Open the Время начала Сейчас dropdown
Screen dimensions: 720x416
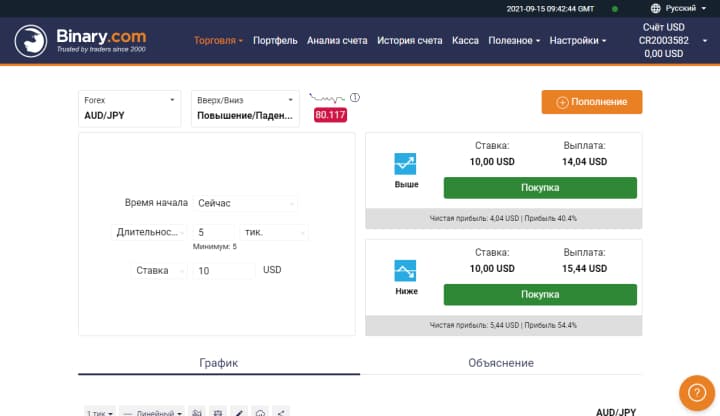coord(245,203)
